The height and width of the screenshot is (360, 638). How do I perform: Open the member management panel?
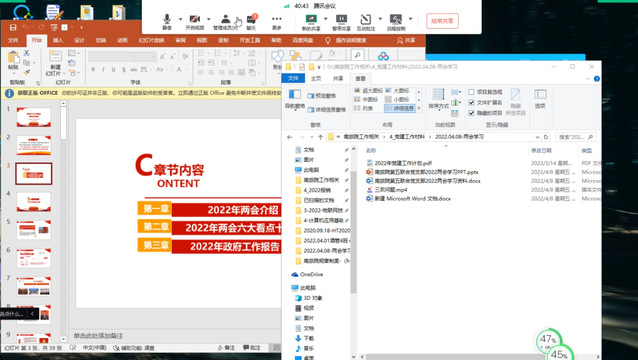(x=225, y=22)
